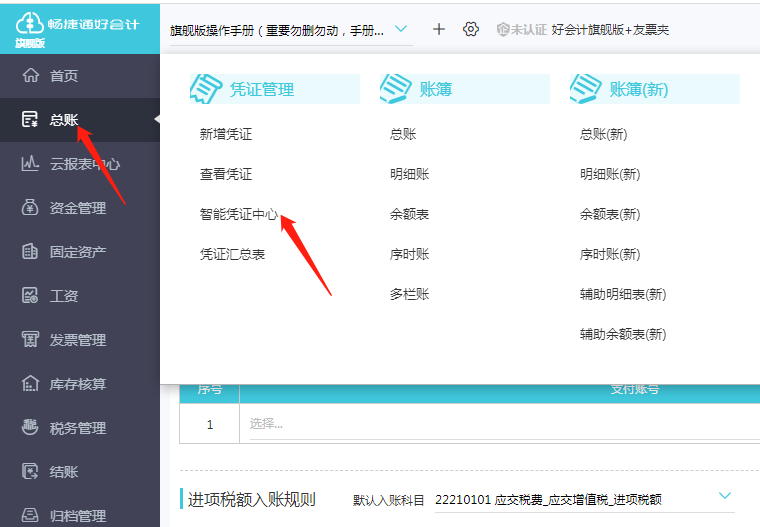This screenshot has height=527, width=760.
Task: Go to 税务管理 module
Action: (x=80, y=428)
